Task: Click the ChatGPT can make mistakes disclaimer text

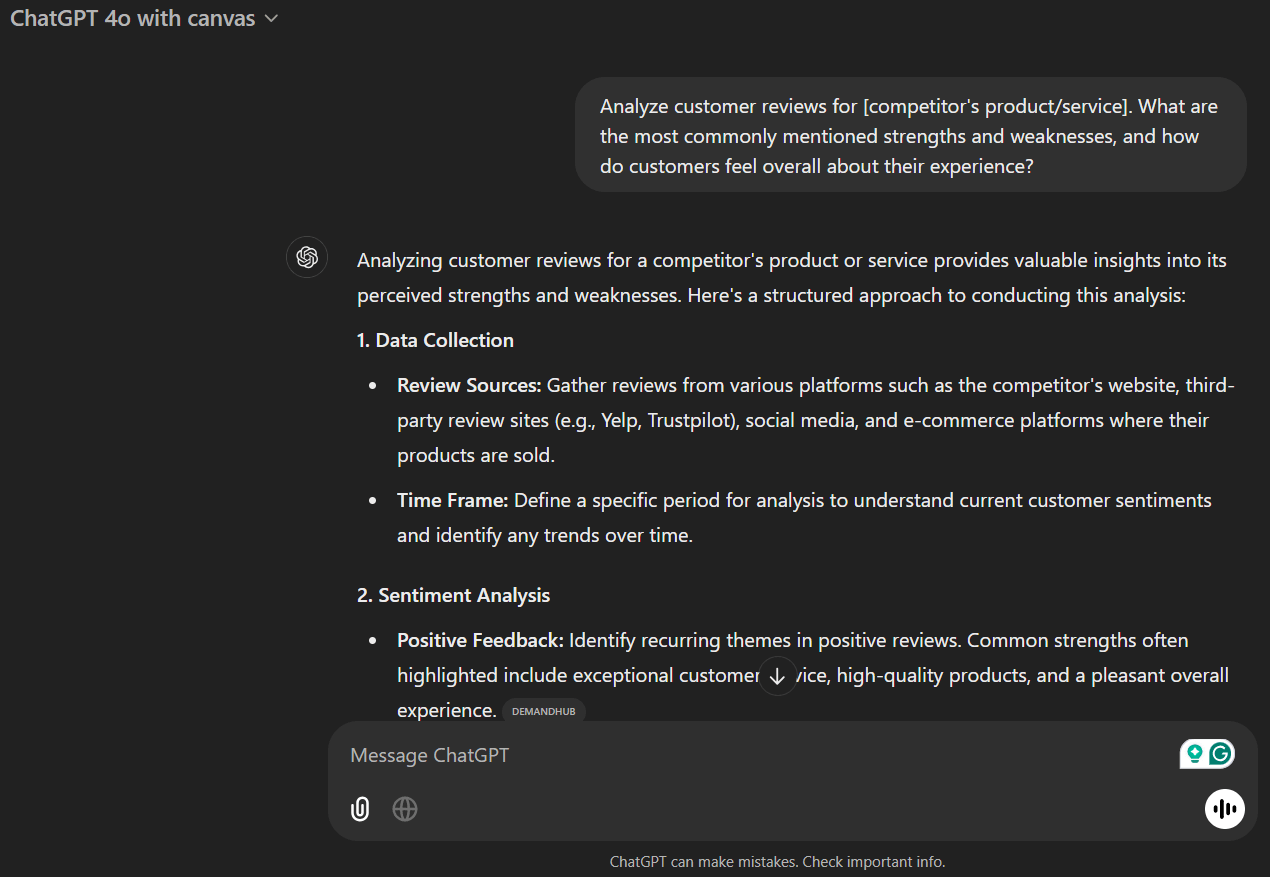Action: 777,861
